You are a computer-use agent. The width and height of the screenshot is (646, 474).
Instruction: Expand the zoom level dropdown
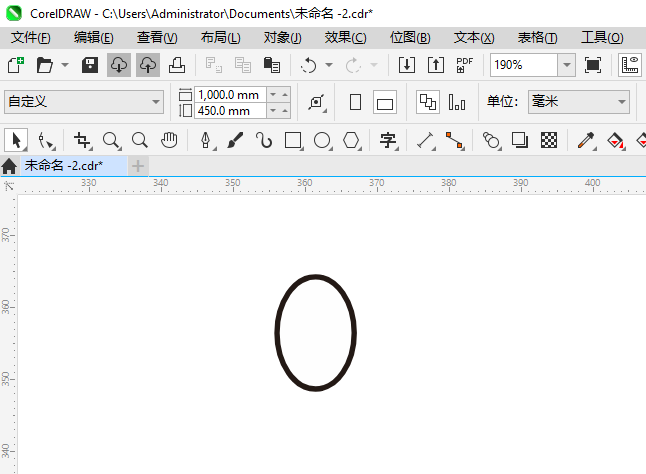pyautogui.click(x=567, y=65)
